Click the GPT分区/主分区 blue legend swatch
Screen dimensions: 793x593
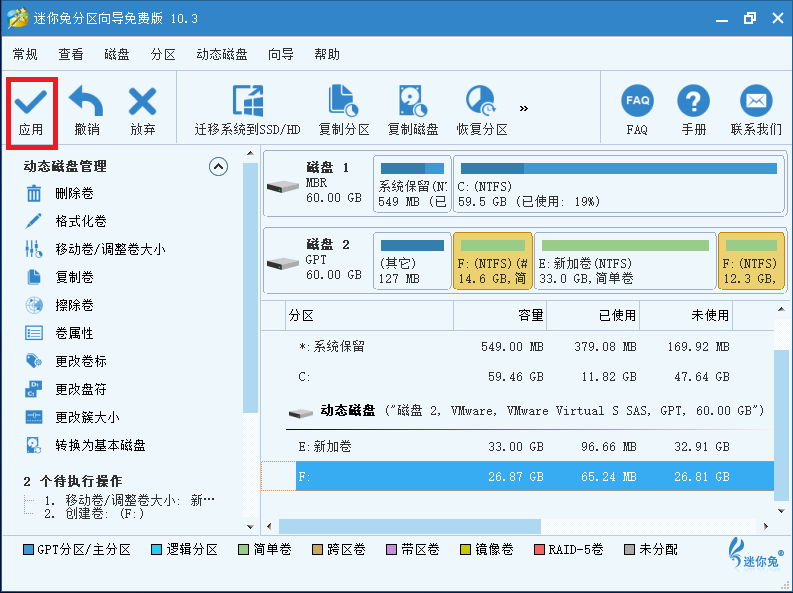[28, 550]
